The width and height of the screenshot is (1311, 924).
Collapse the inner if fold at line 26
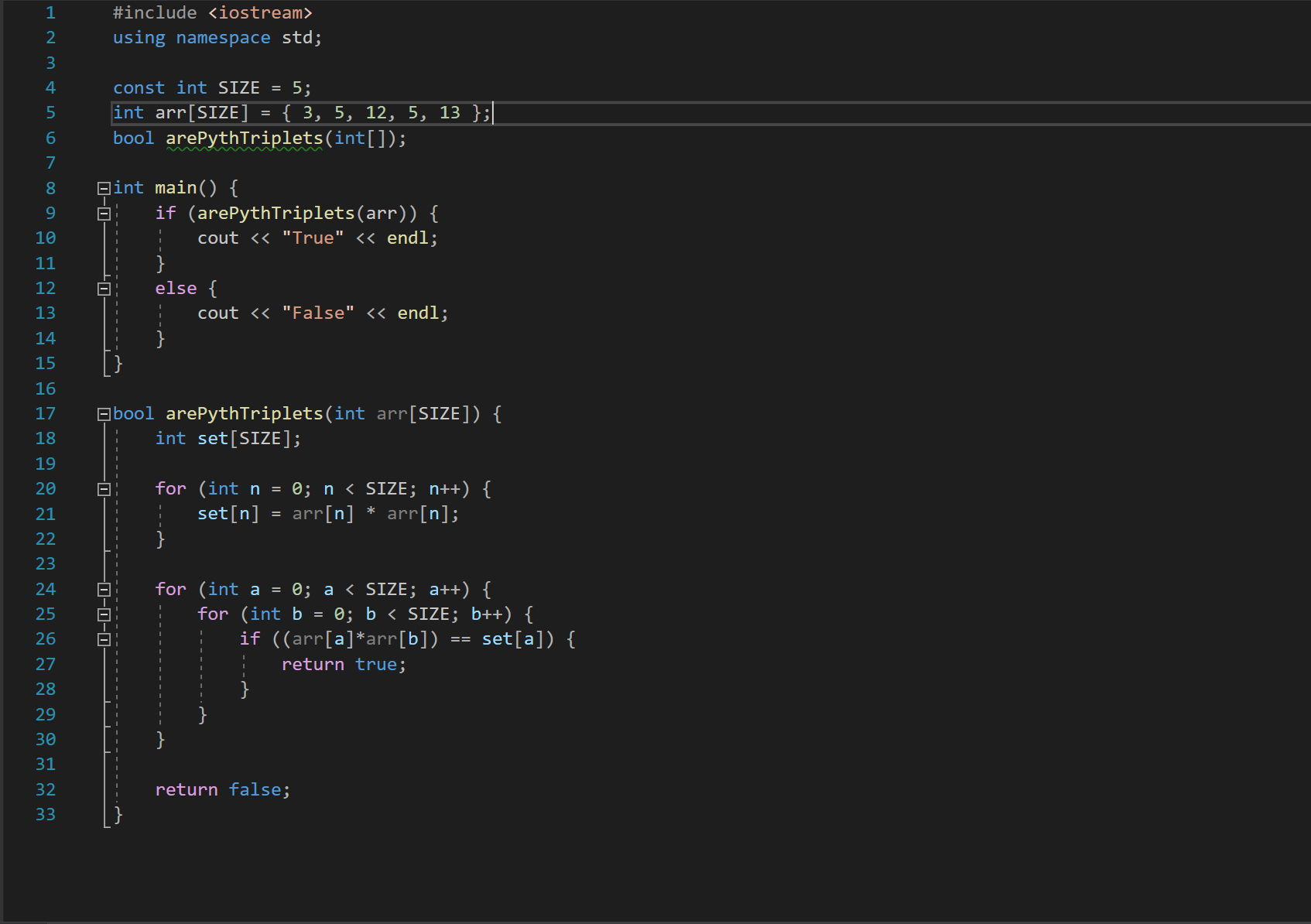pos(104,639)
